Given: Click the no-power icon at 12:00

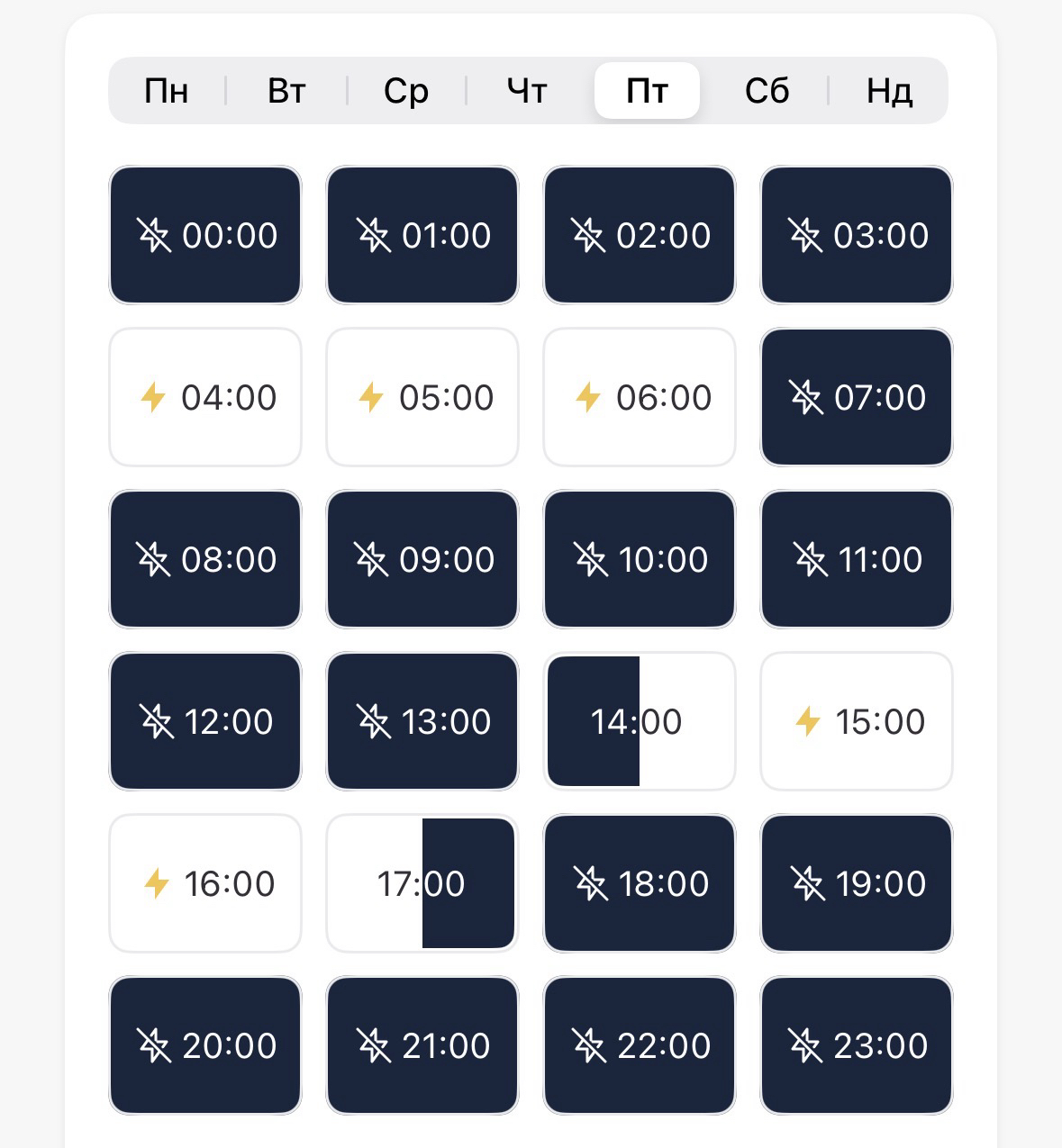Looking at the screenshot, I should pyautogui.click(x=156, y=721).
